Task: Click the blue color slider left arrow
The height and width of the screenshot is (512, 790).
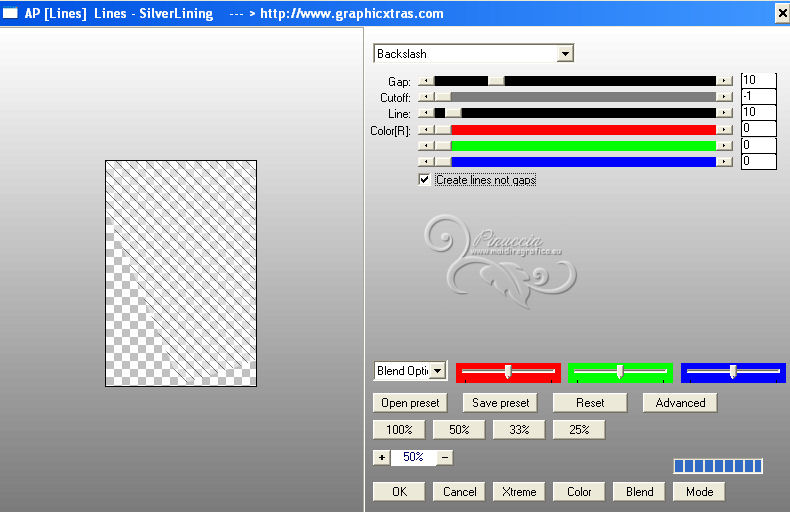Action: pos(426,162)
